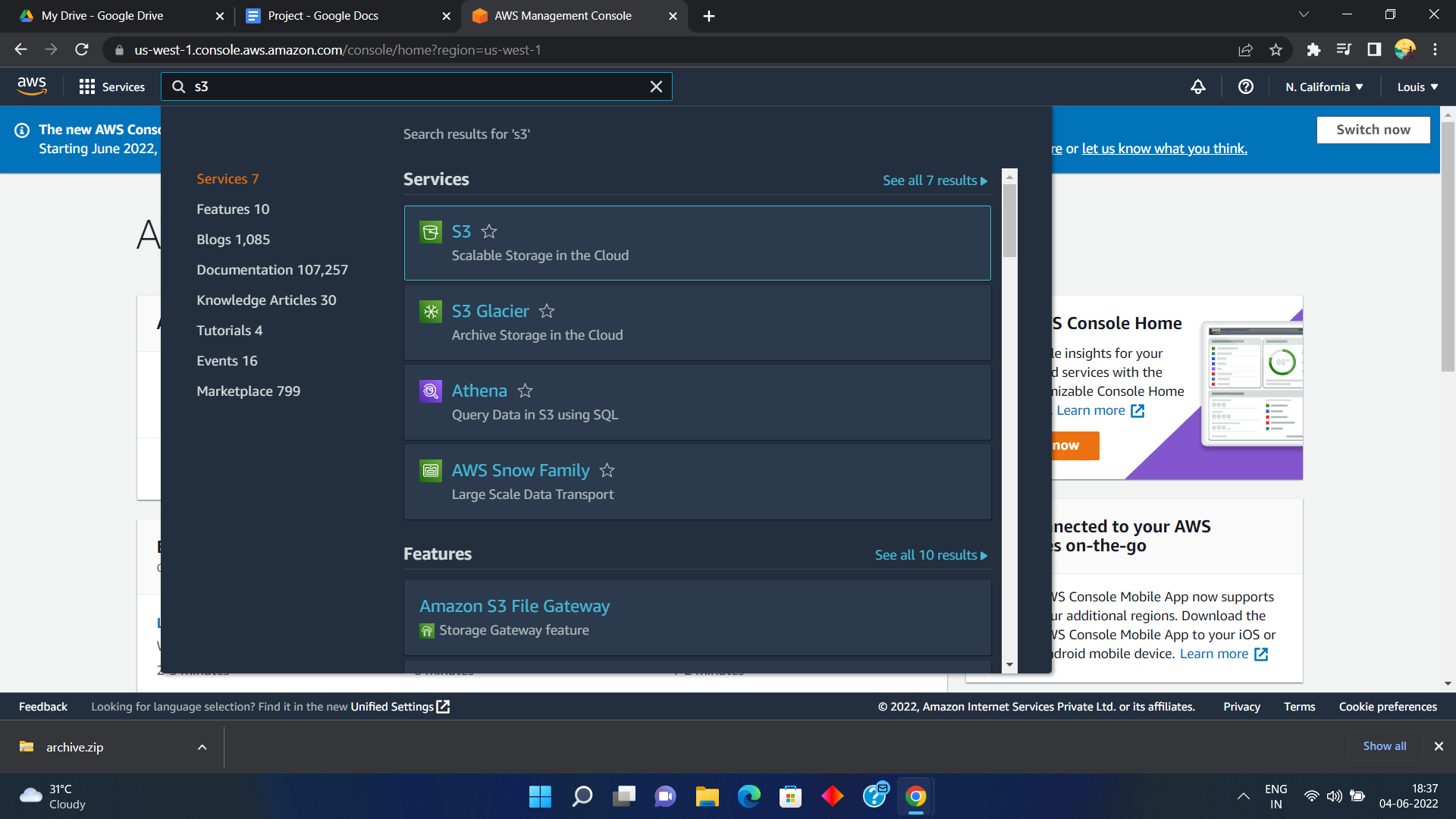This screenshot has width=1456, height=819.
Task: Open the Louis account dropdown
Action: coord(1417,86)
